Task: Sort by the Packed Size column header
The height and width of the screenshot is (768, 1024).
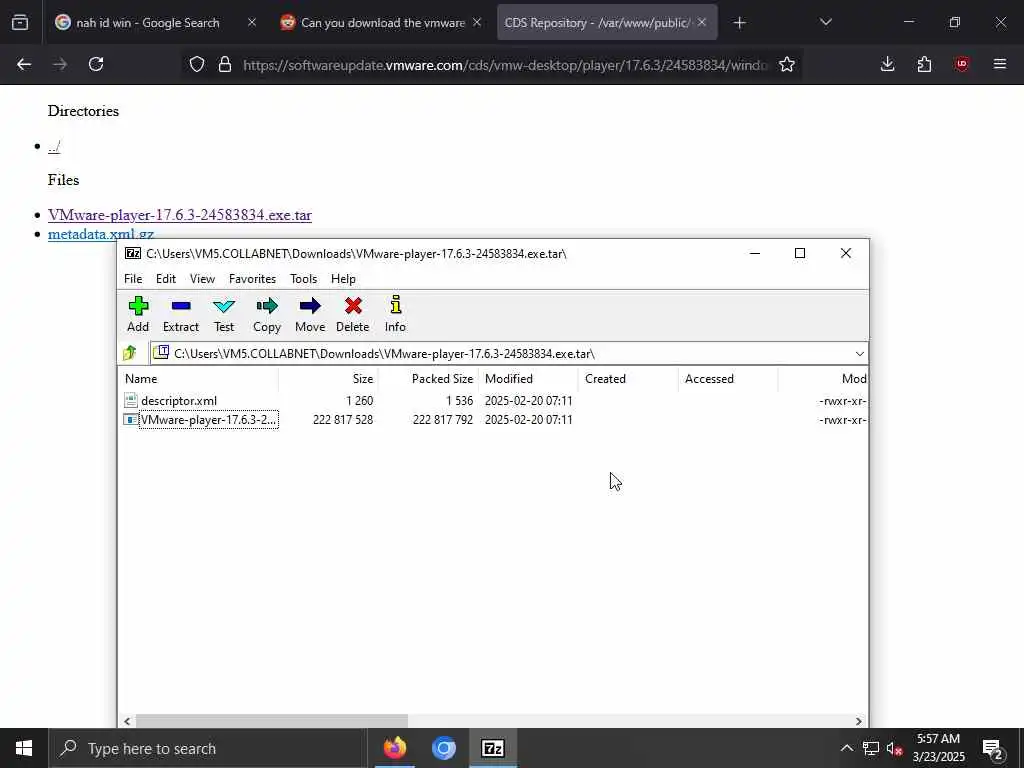Action: pyautogui.click(x=428, y=379)
